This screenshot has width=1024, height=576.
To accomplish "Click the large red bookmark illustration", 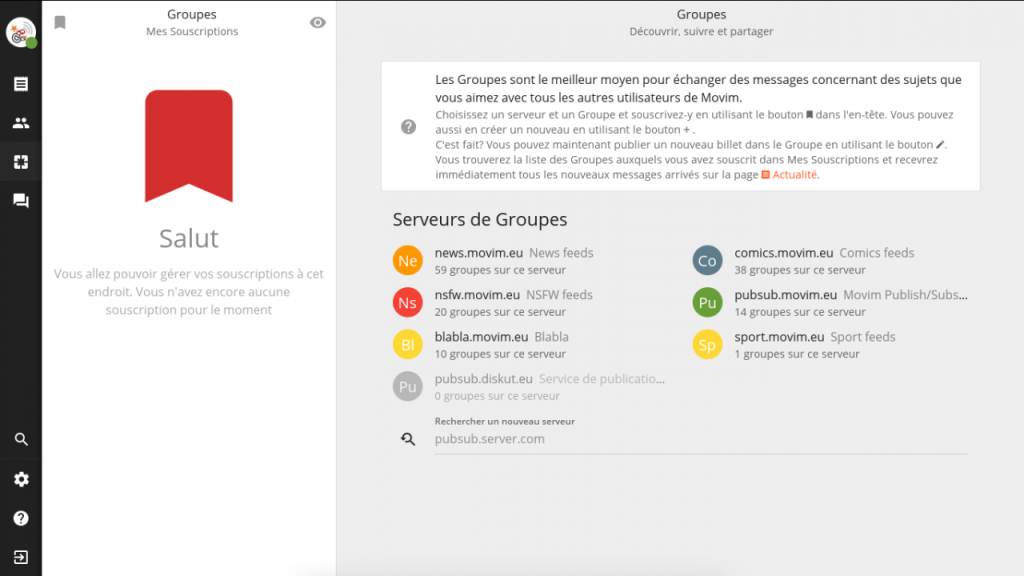I will tap(189, 146).
